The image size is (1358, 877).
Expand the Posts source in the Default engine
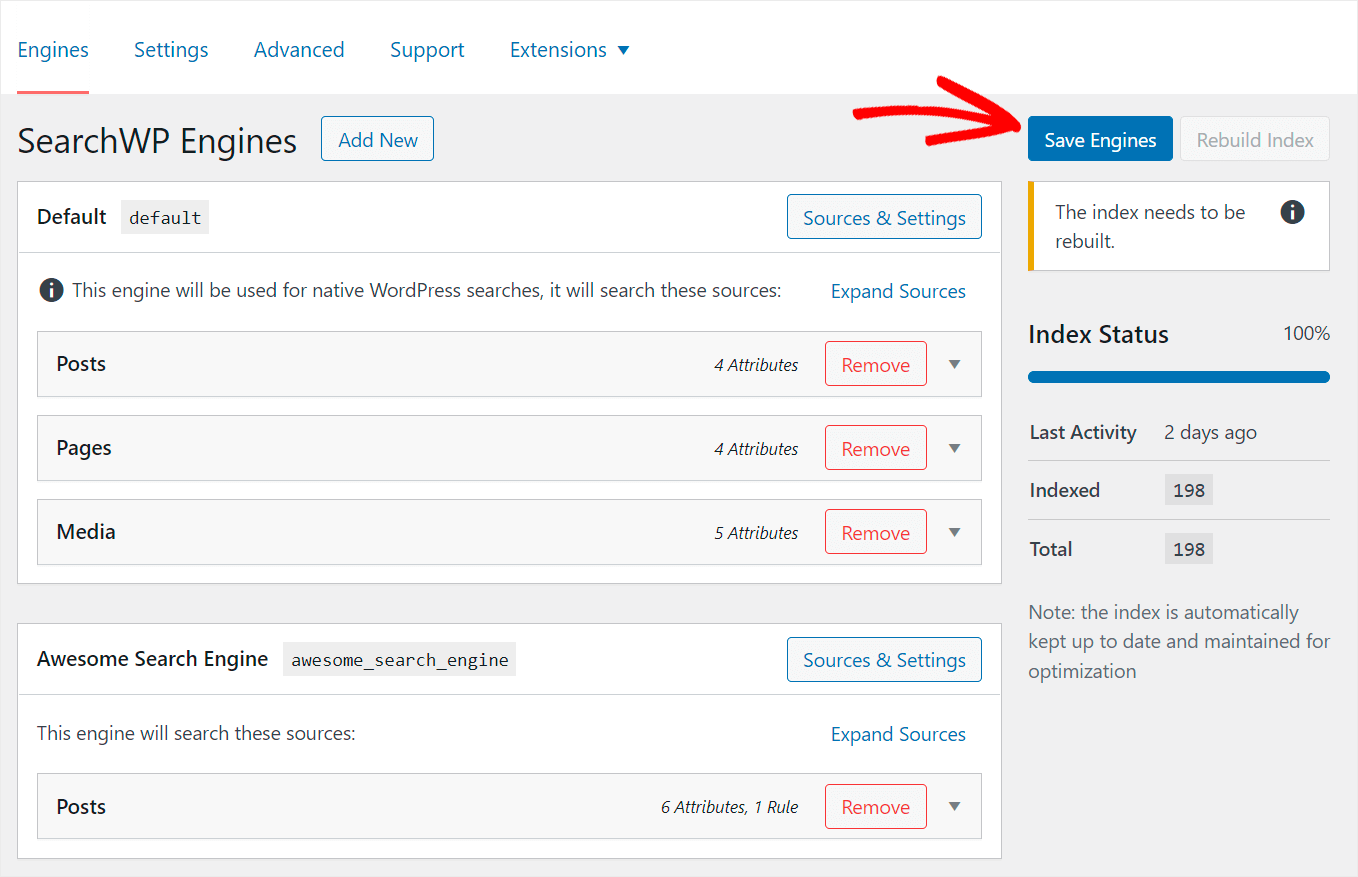pos(954,365)
